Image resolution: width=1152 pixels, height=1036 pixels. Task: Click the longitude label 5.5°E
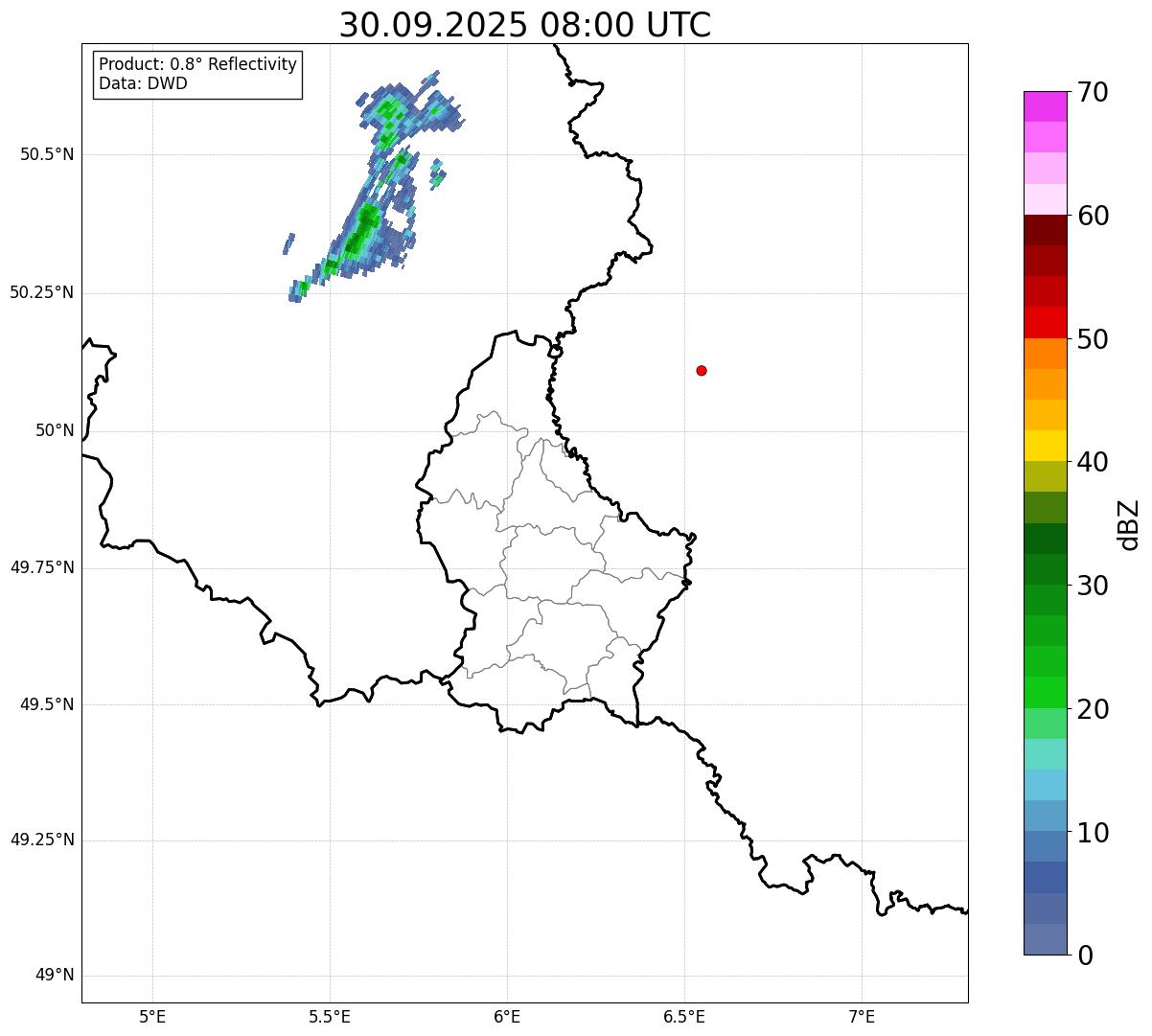[330, 1016]
